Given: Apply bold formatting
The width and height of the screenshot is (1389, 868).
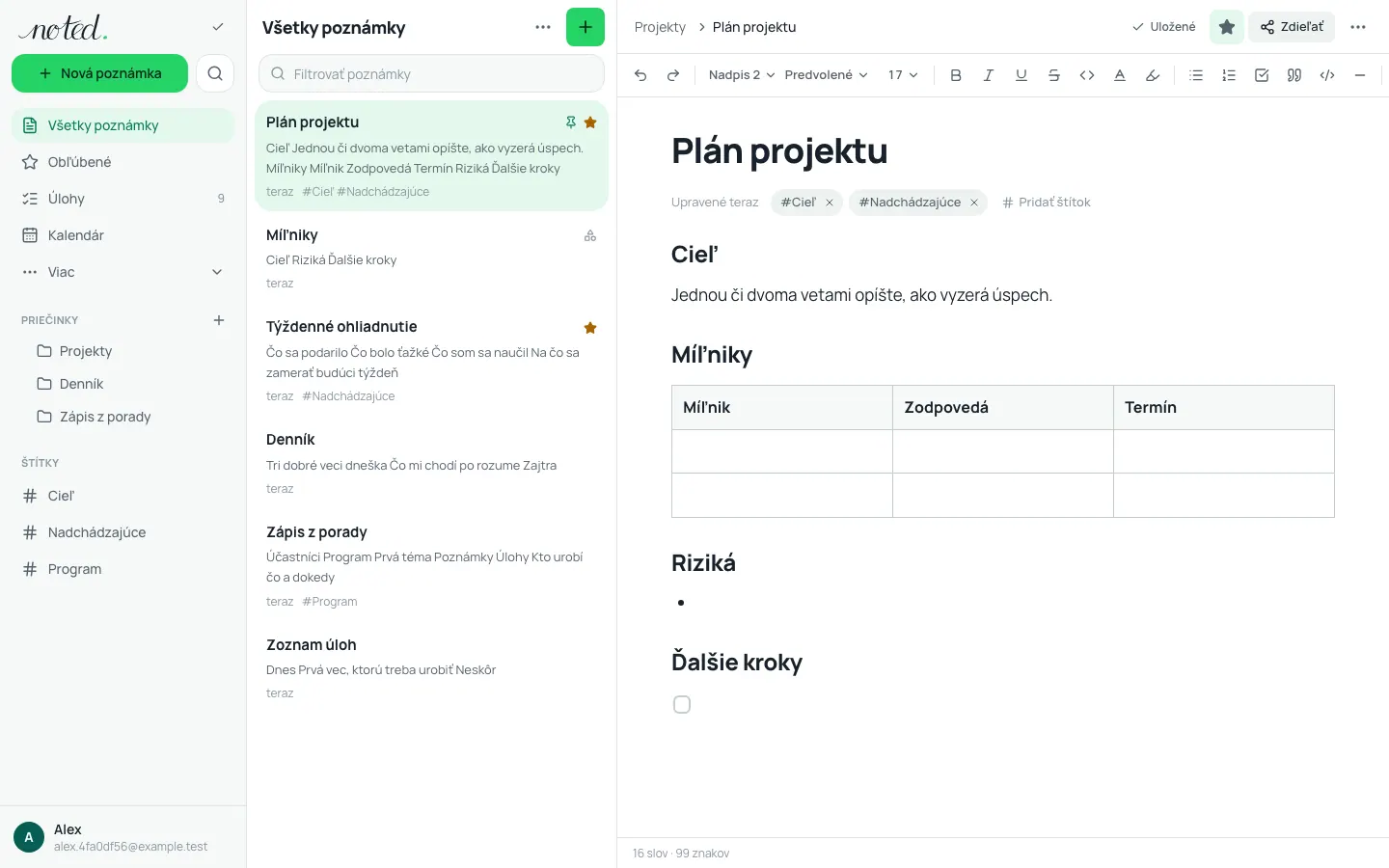Looking at the screenshot, I should point(956,75).
